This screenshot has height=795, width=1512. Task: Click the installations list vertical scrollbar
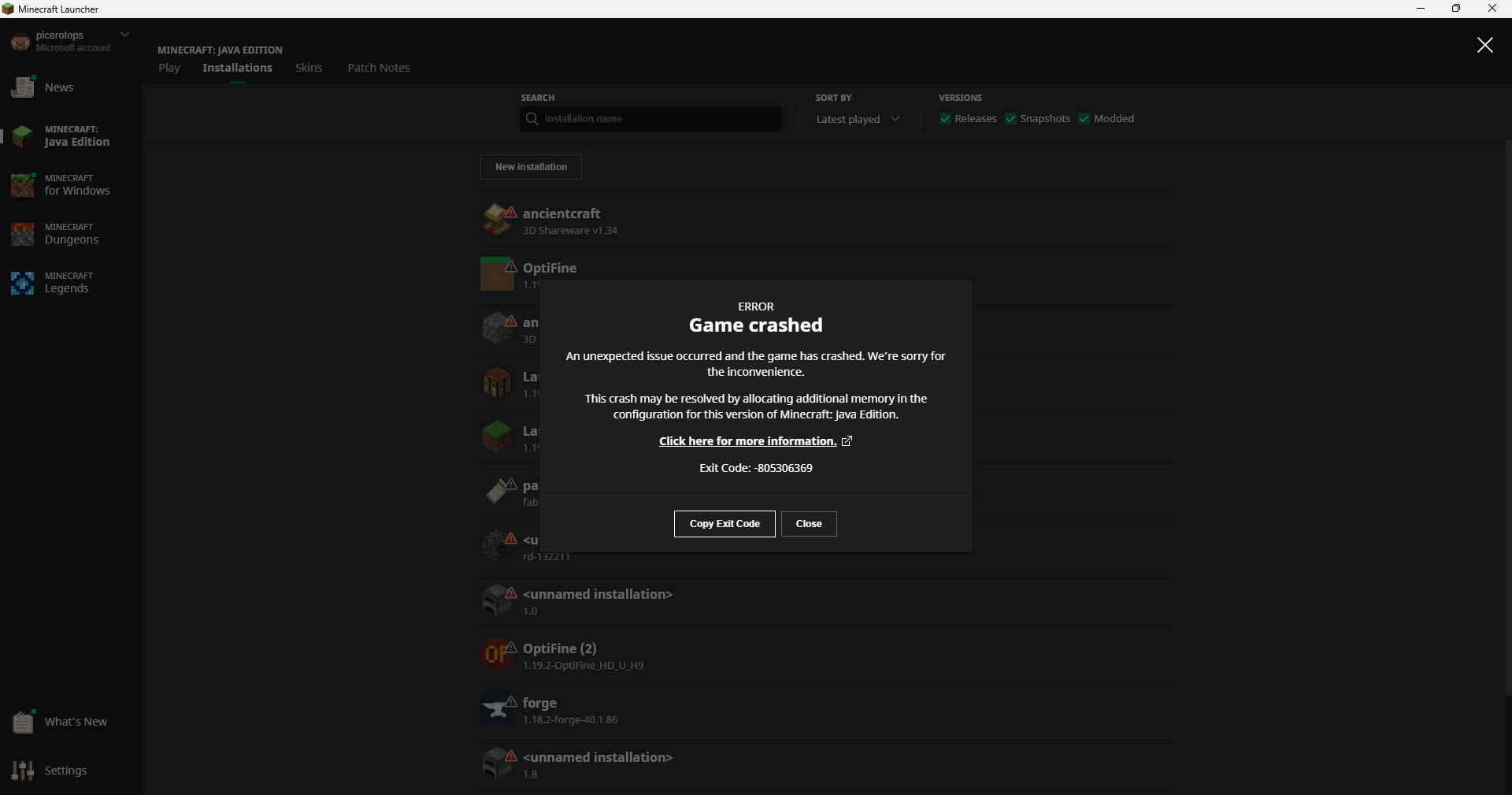click(x=1508, y=418)
